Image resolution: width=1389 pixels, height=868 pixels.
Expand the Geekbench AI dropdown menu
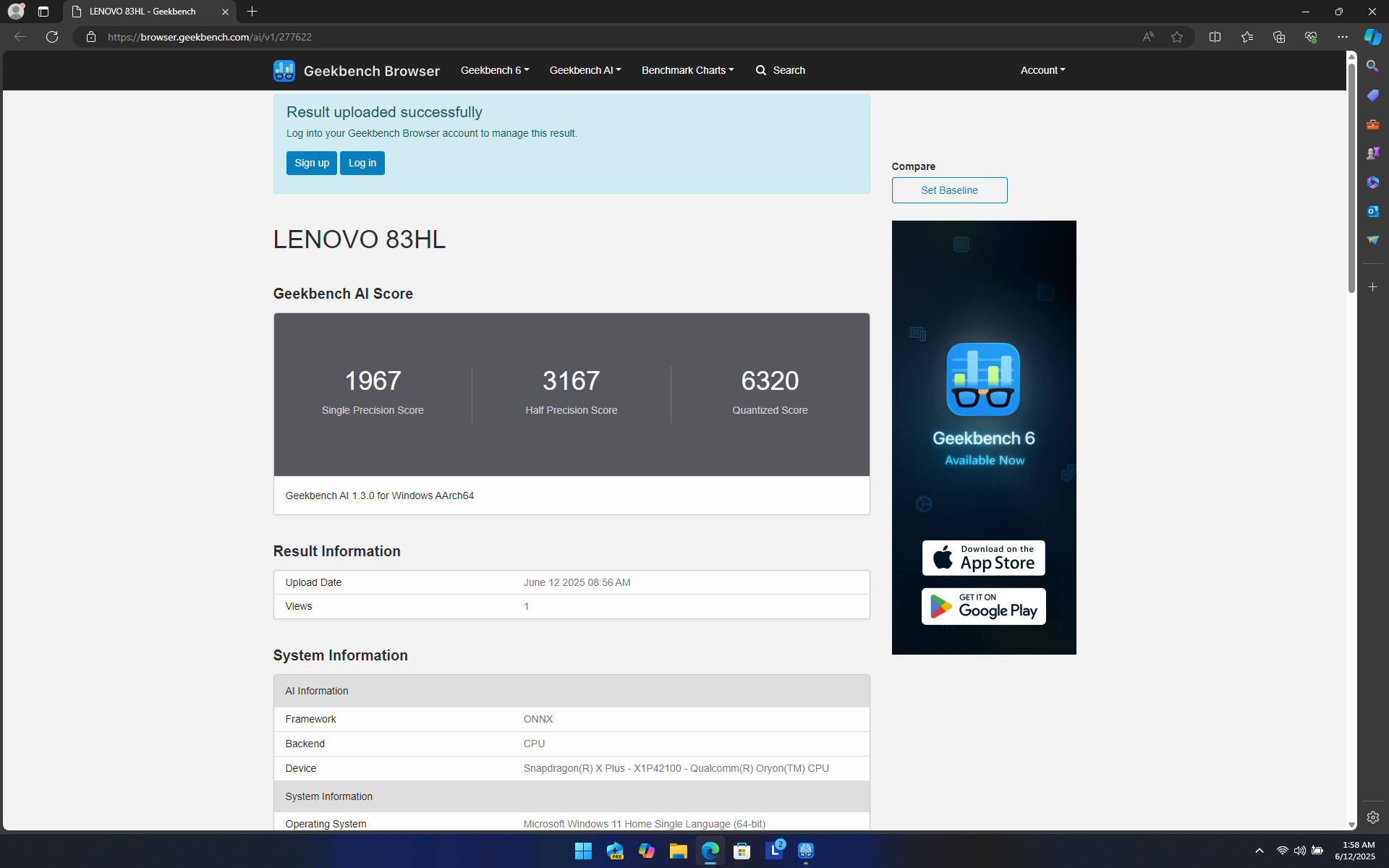pyautogui.click(x=585, y=70)
